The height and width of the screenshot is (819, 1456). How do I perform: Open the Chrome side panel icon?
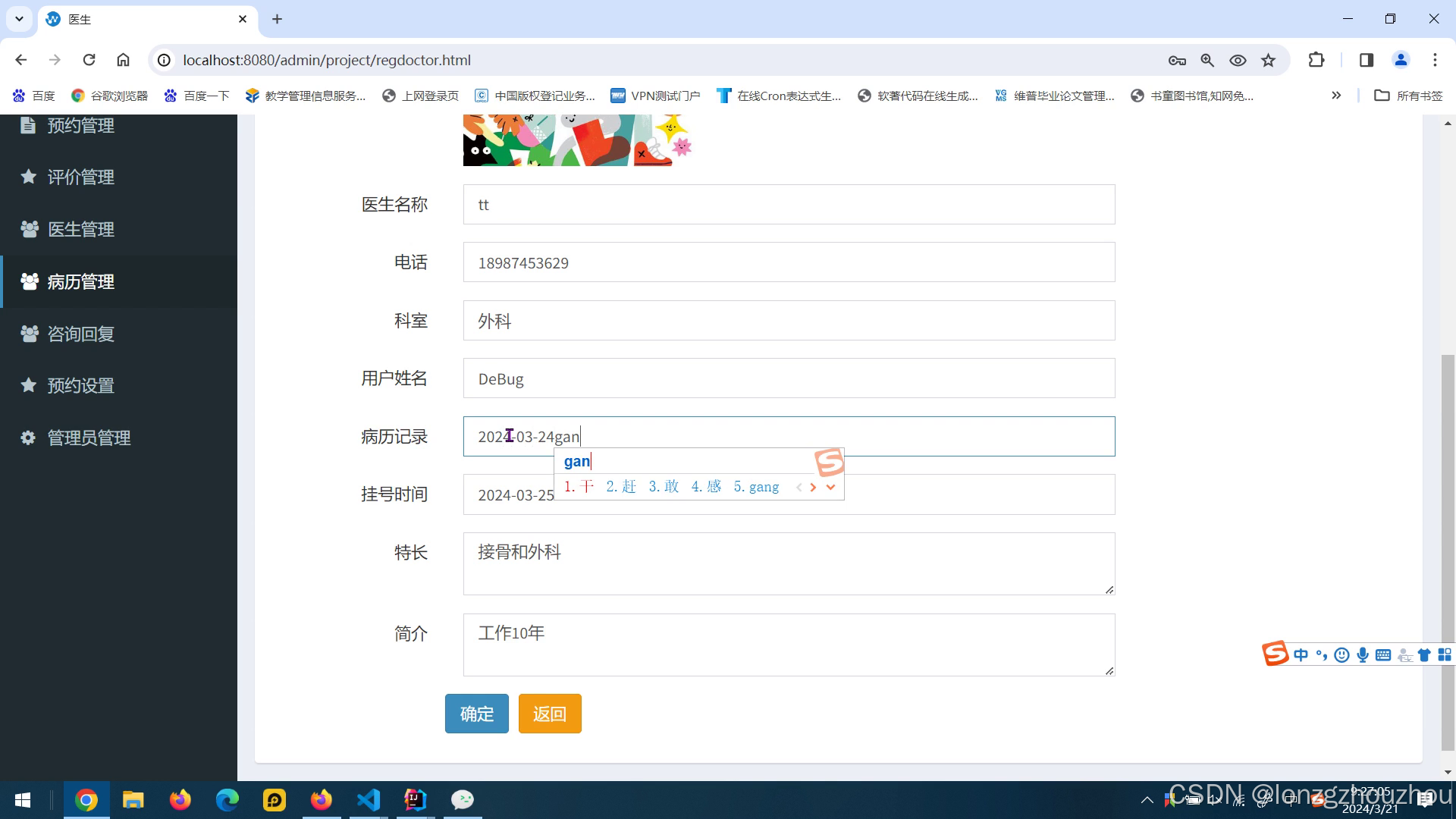(1367, 60)
